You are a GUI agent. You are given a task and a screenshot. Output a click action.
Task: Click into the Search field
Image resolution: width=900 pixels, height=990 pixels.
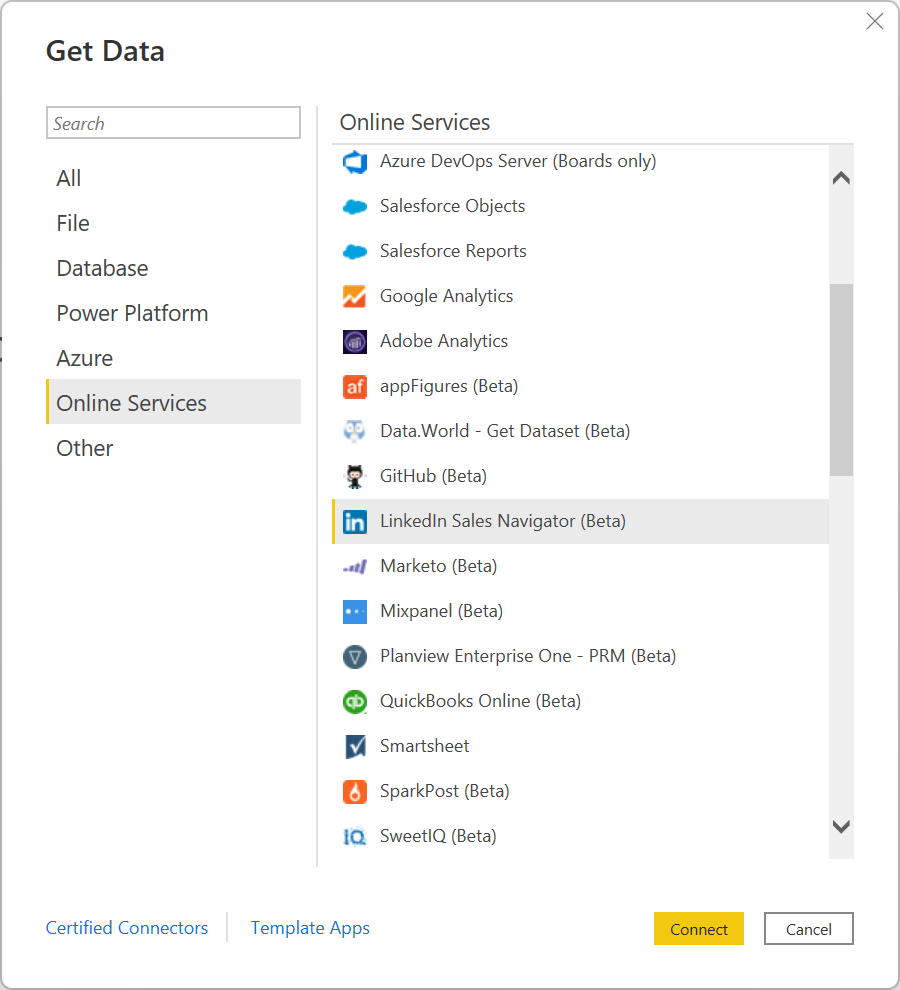click(x=173, y=123)
